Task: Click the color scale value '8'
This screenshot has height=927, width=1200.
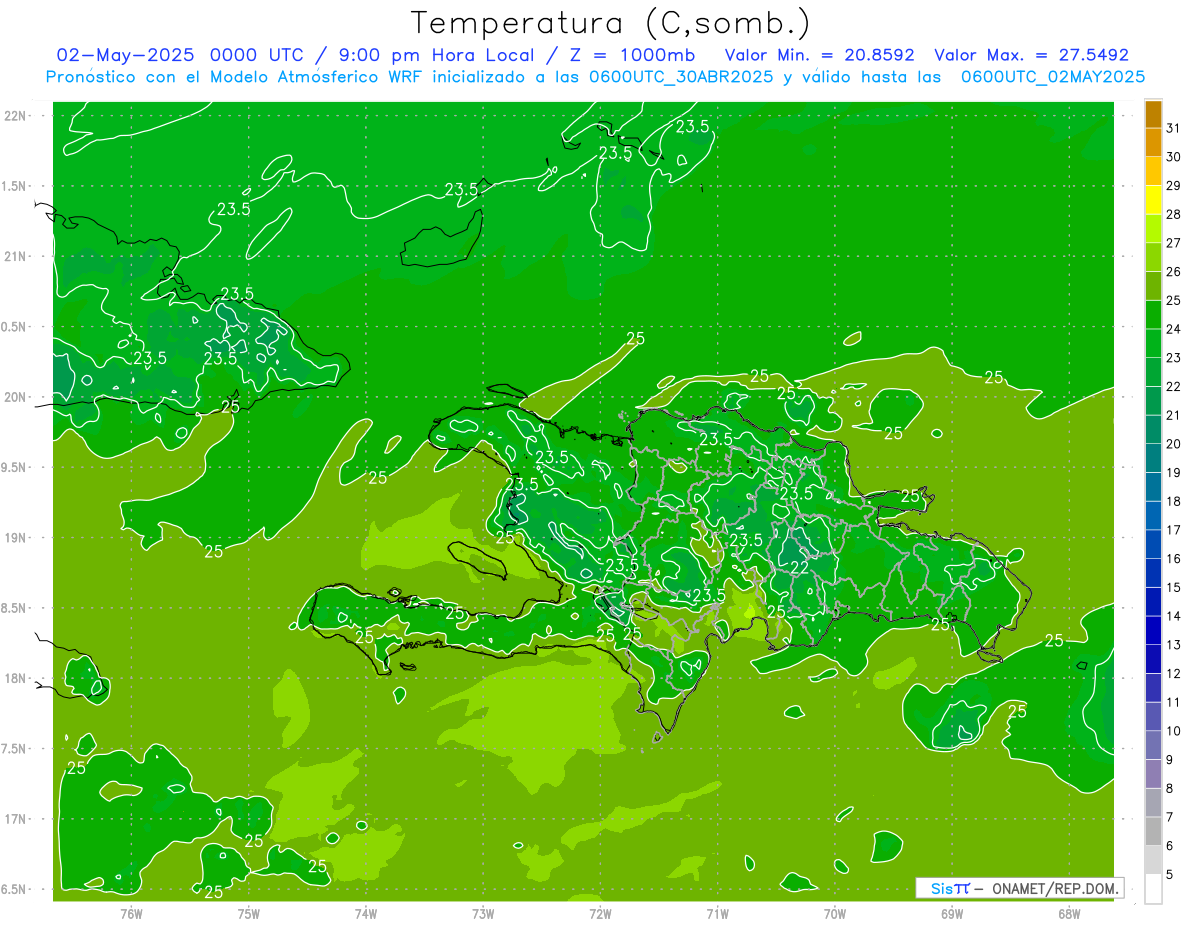Action: click(x=1170, y=788)
